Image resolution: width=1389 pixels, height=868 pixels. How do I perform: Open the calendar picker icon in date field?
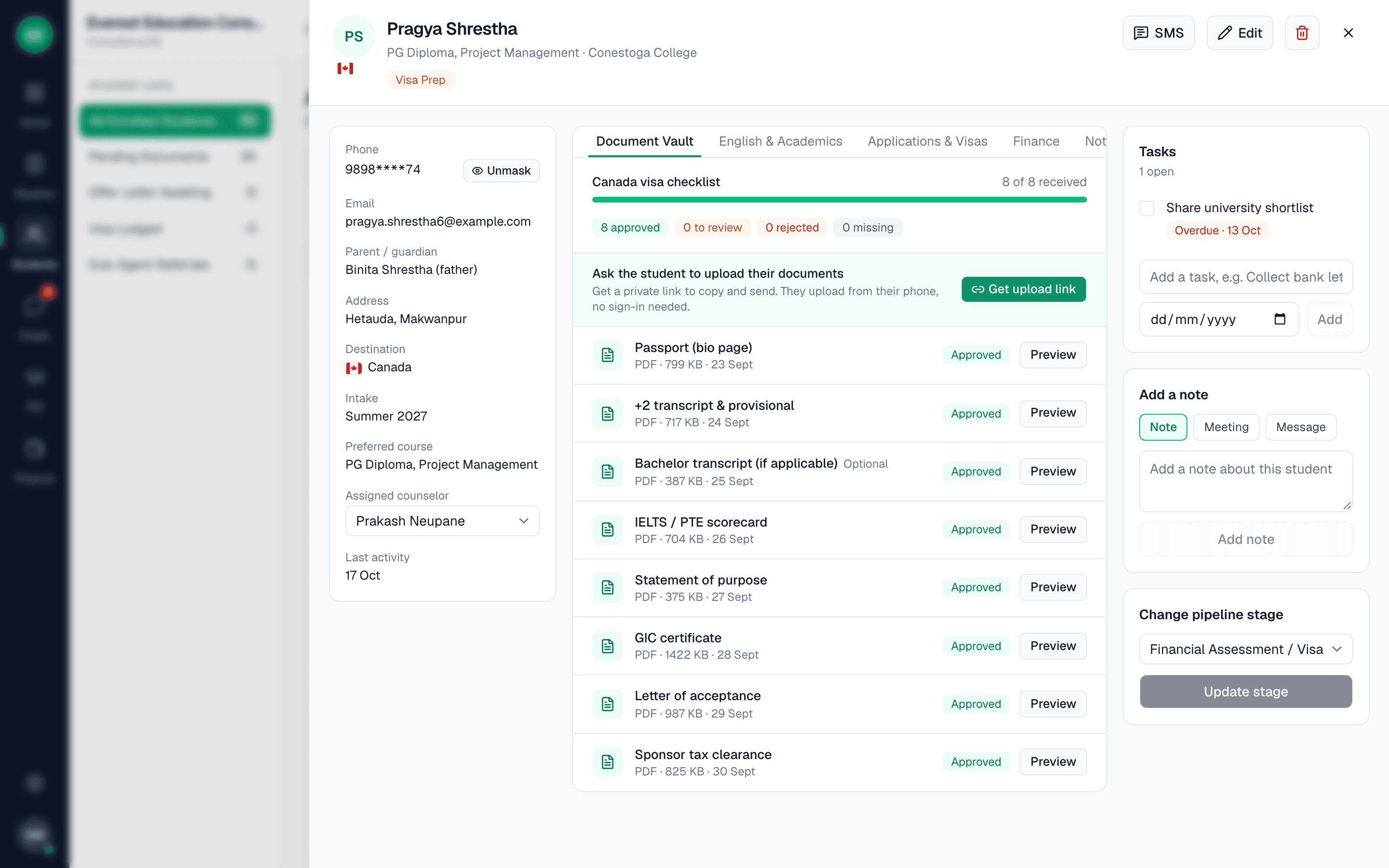click(x=1280, y=319)
